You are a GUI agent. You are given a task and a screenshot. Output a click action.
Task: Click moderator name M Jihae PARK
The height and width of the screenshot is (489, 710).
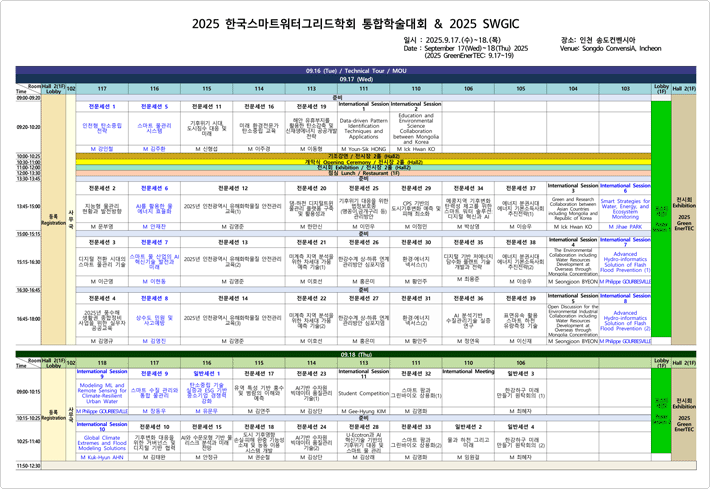click(x=625, y=227)
